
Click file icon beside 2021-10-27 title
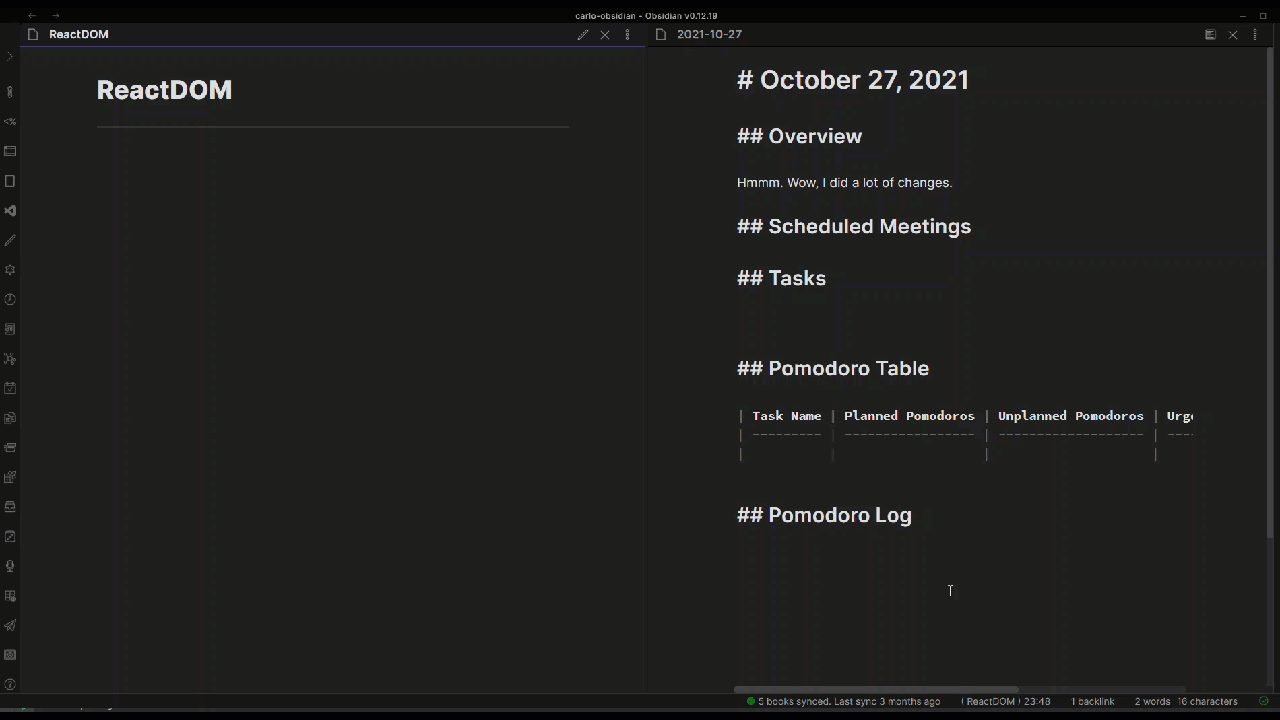pos(660,34)
